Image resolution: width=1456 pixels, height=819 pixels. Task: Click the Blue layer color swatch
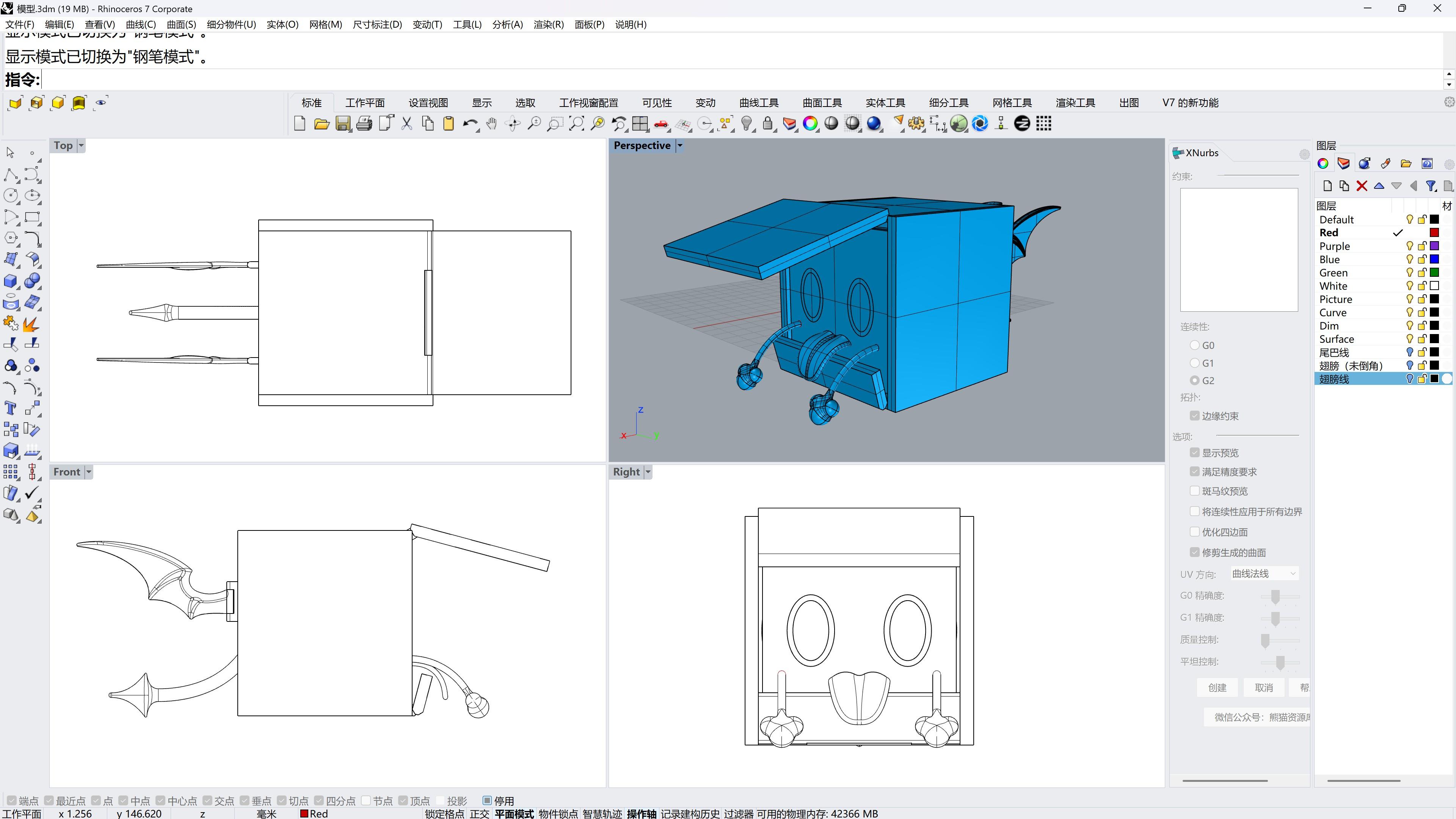(x=1434, y=259)
